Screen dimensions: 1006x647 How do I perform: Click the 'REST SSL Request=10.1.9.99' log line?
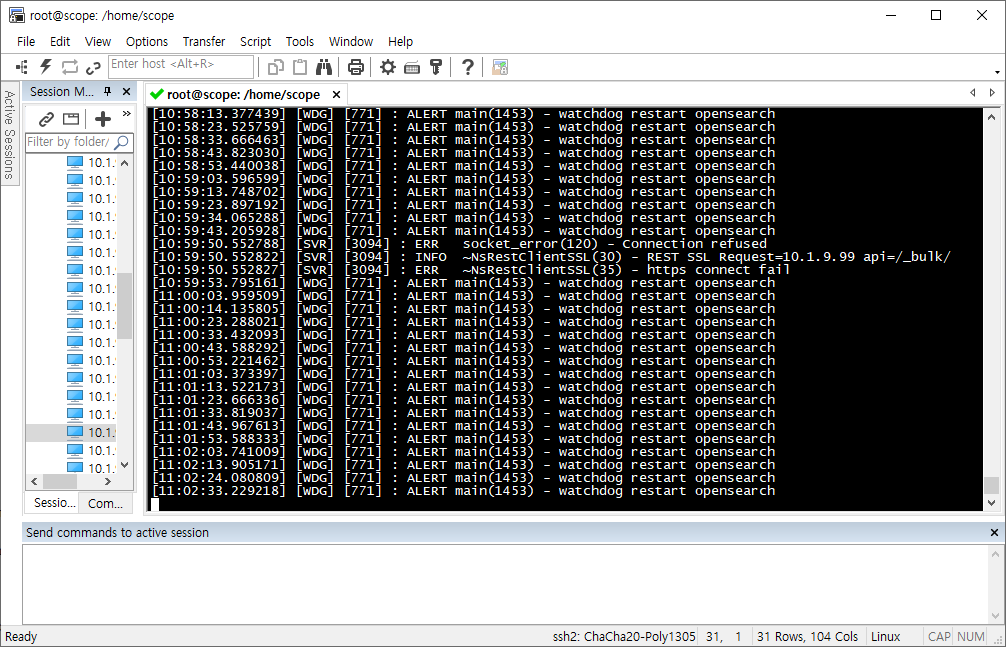click(551, 257)
